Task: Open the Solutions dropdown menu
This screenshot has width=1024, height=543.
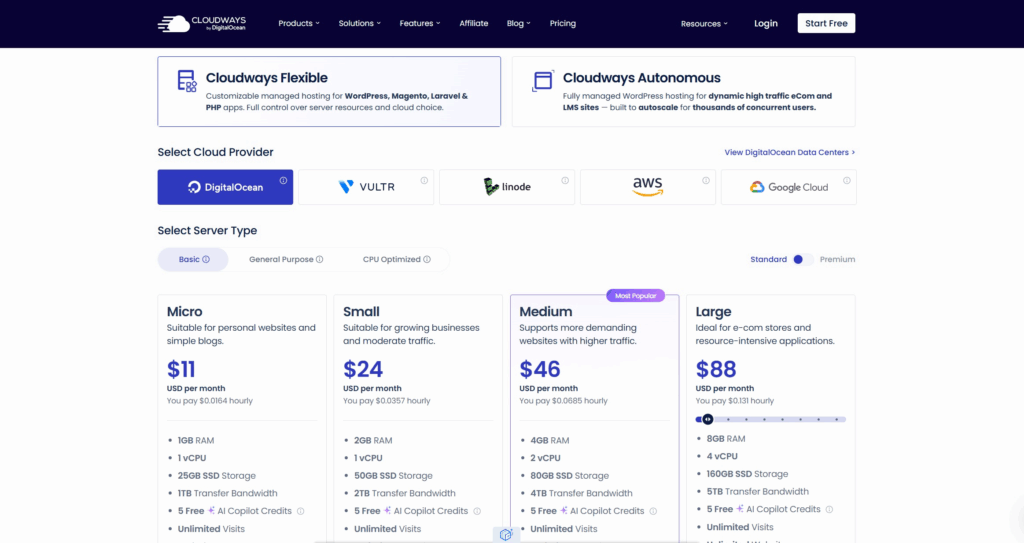Action: 359,23
